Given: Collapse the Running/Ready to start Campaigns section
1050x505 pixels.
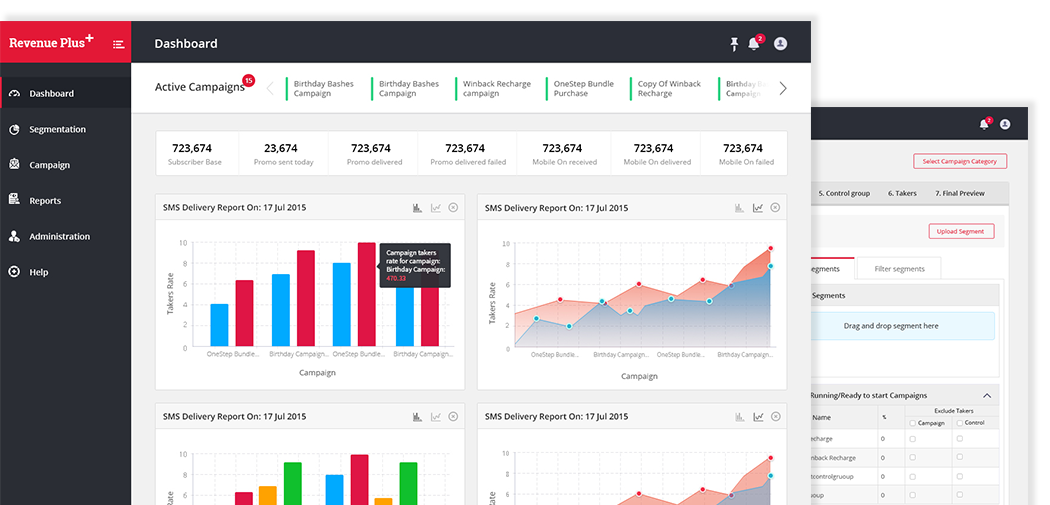Looking at the screenshot, I should click(x=987, y=396).
